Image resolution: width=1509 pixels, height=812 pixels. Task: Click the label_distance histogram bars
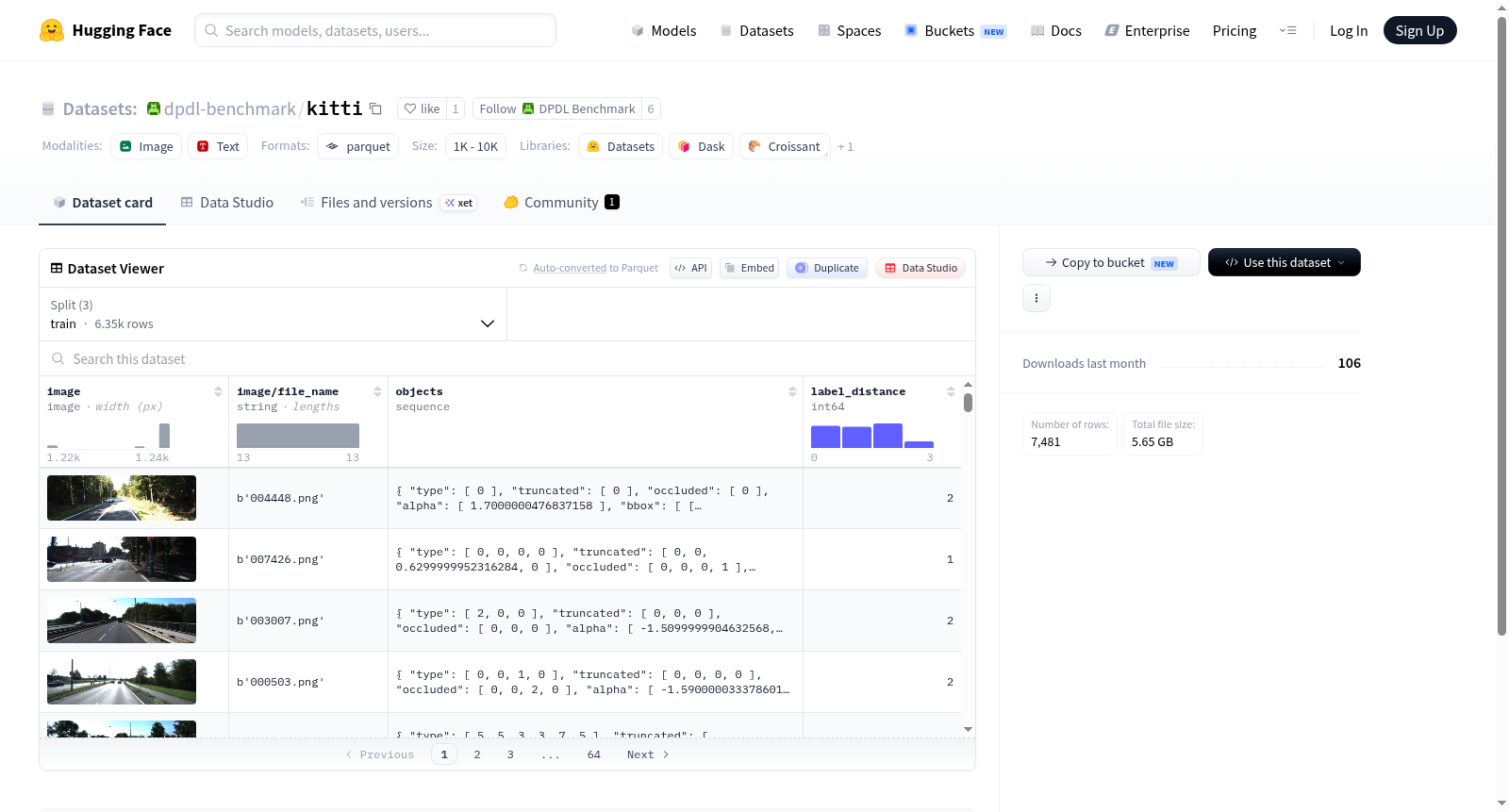[x=872, y=436]
